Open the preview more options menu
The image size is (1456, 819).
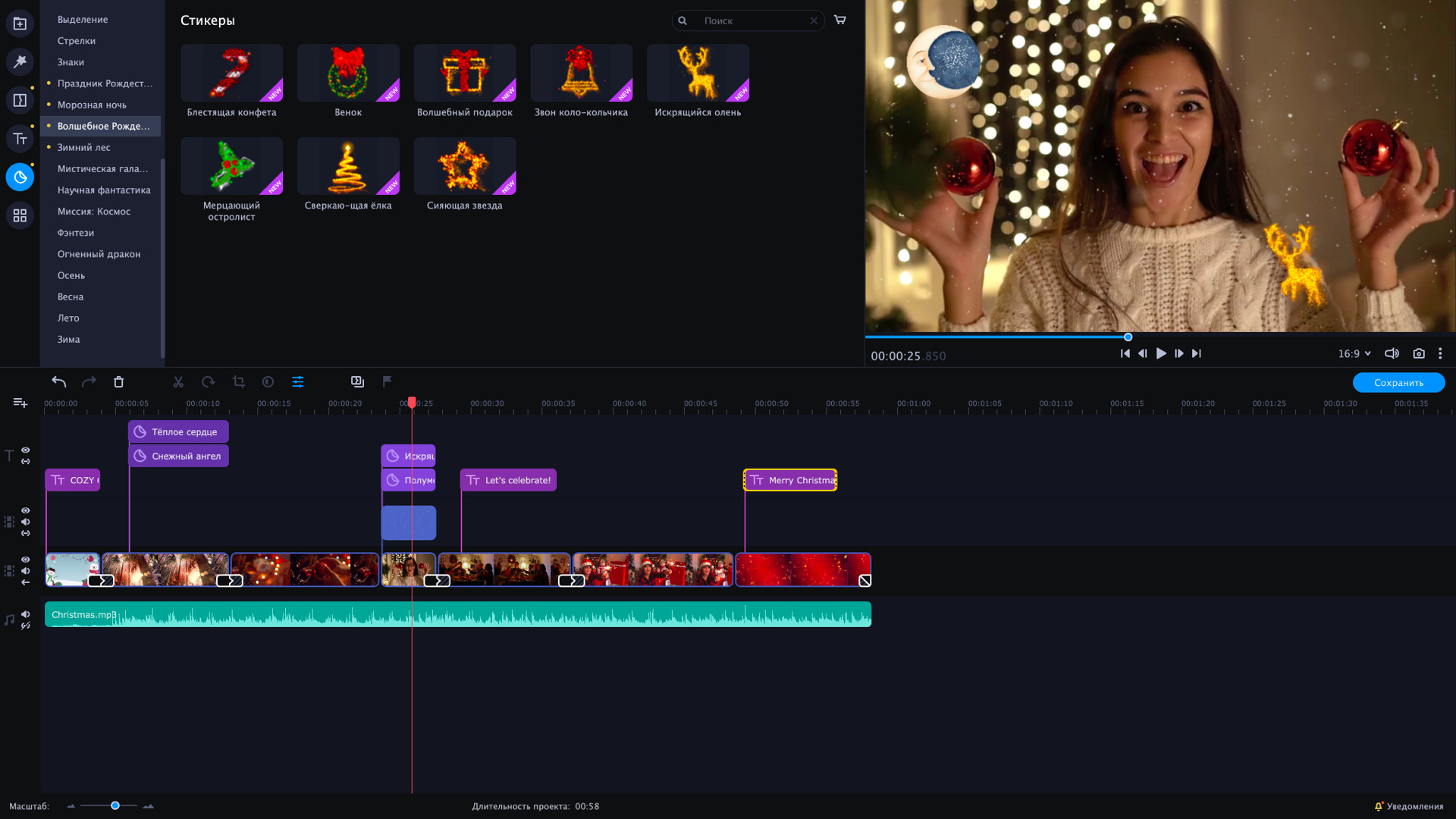point(1440,353)
